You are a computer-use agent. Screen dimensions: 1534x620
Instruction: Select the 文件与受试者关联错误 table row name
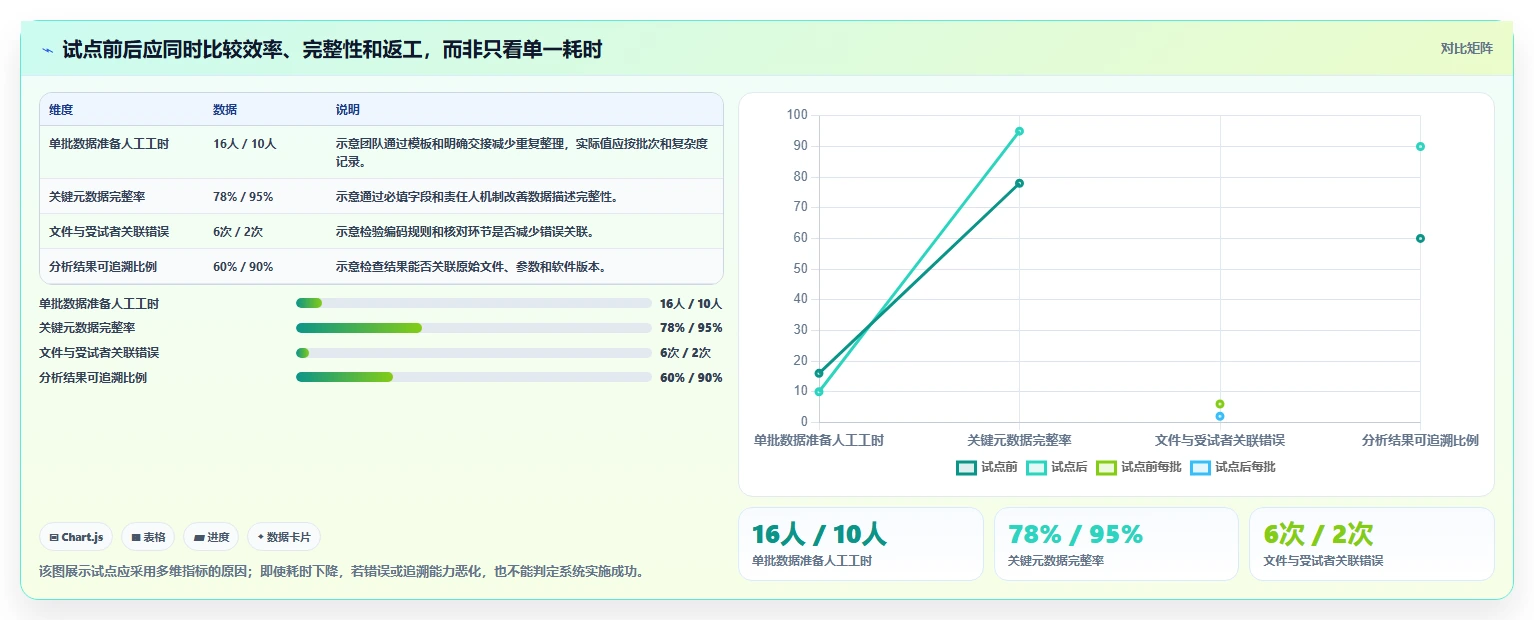tap(109, 232)
